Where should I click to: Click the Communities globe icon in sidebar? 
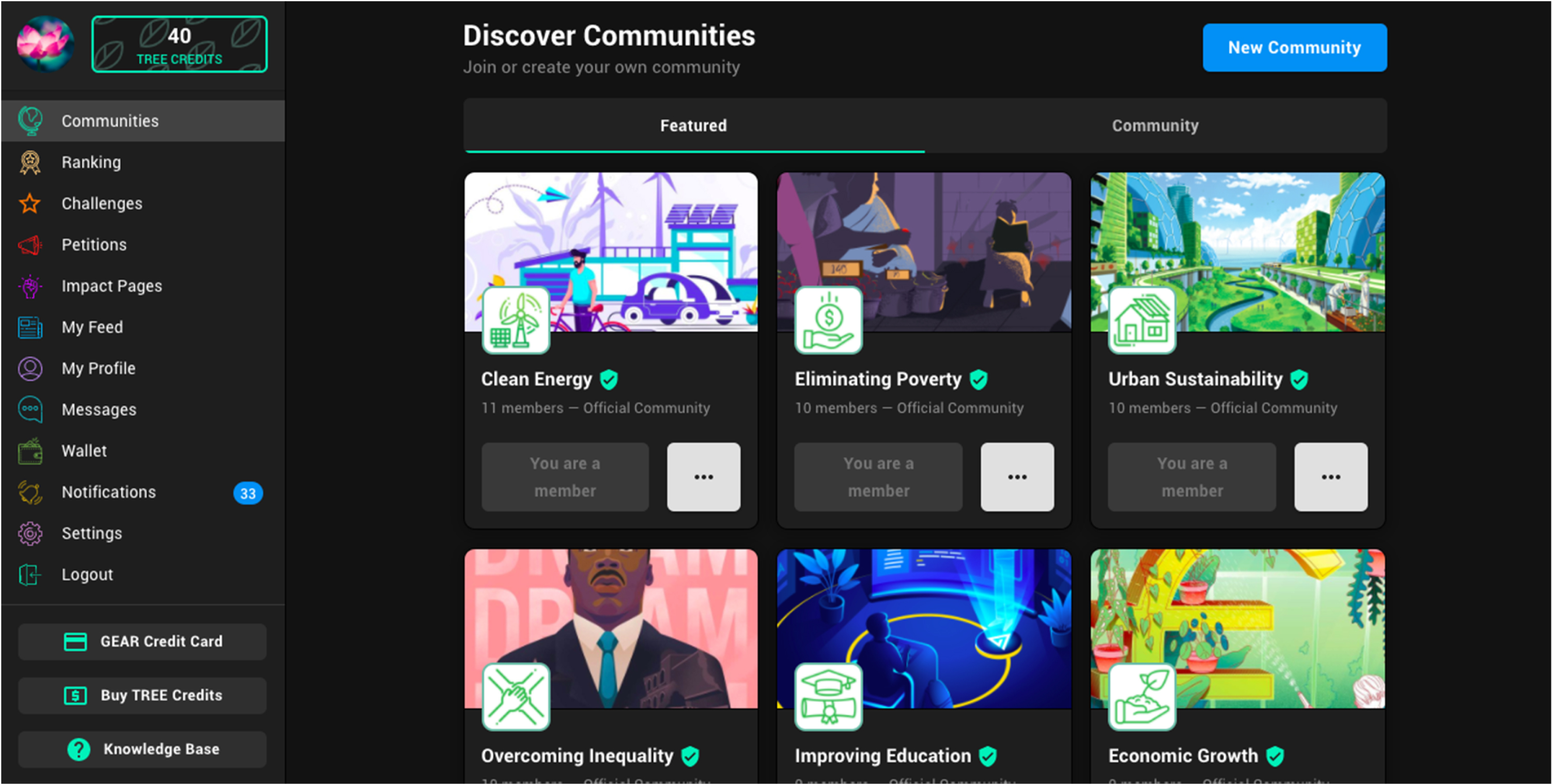pyautogui.click(x=30, y=120)
